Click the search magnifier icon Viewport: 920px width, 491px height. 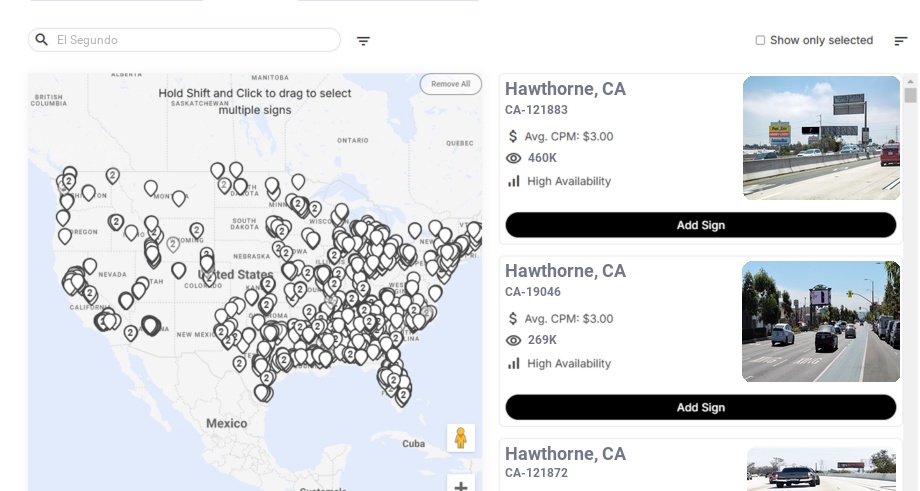42,40
